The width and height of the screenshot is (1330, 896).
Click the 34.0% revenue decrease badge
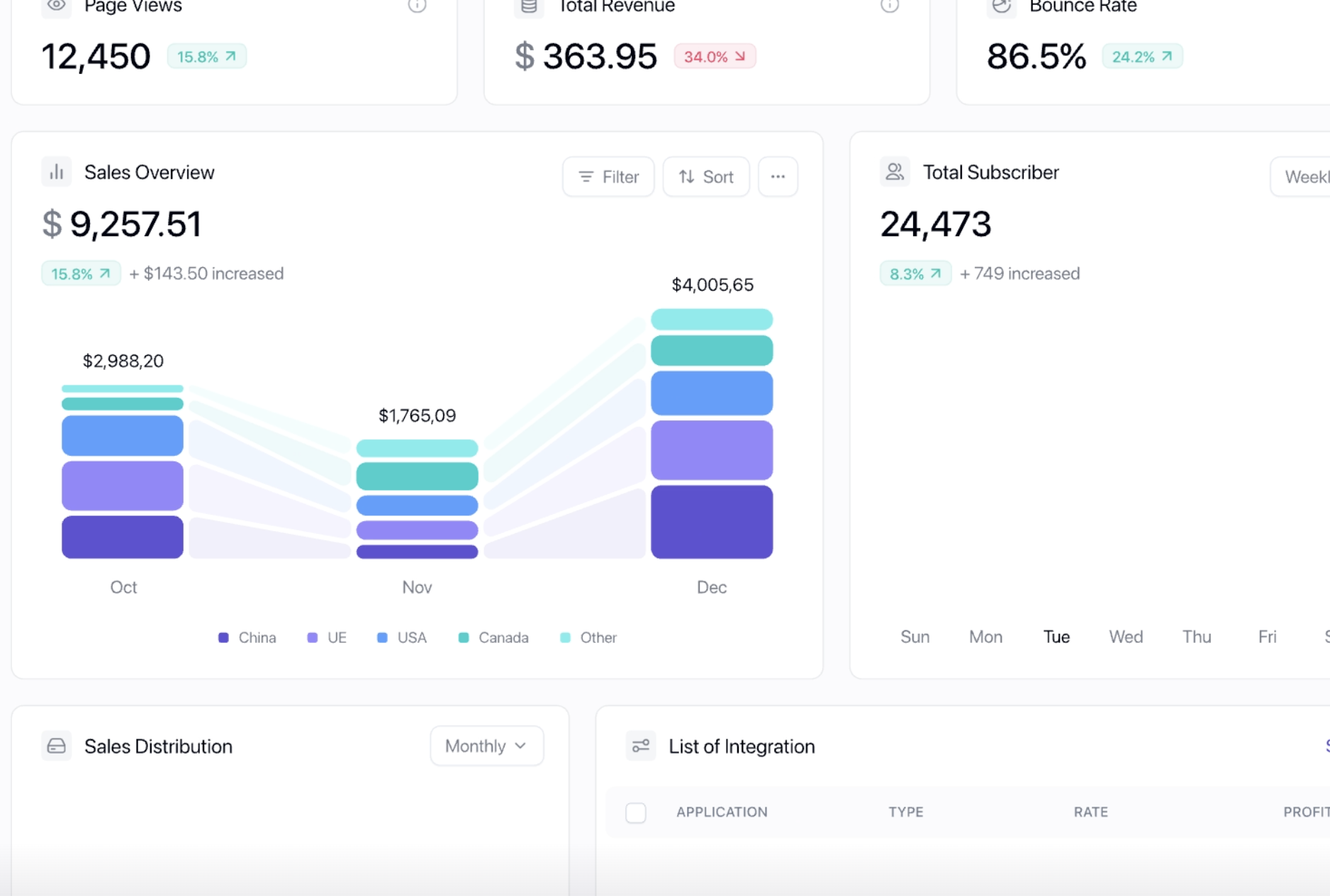[715, 57]
